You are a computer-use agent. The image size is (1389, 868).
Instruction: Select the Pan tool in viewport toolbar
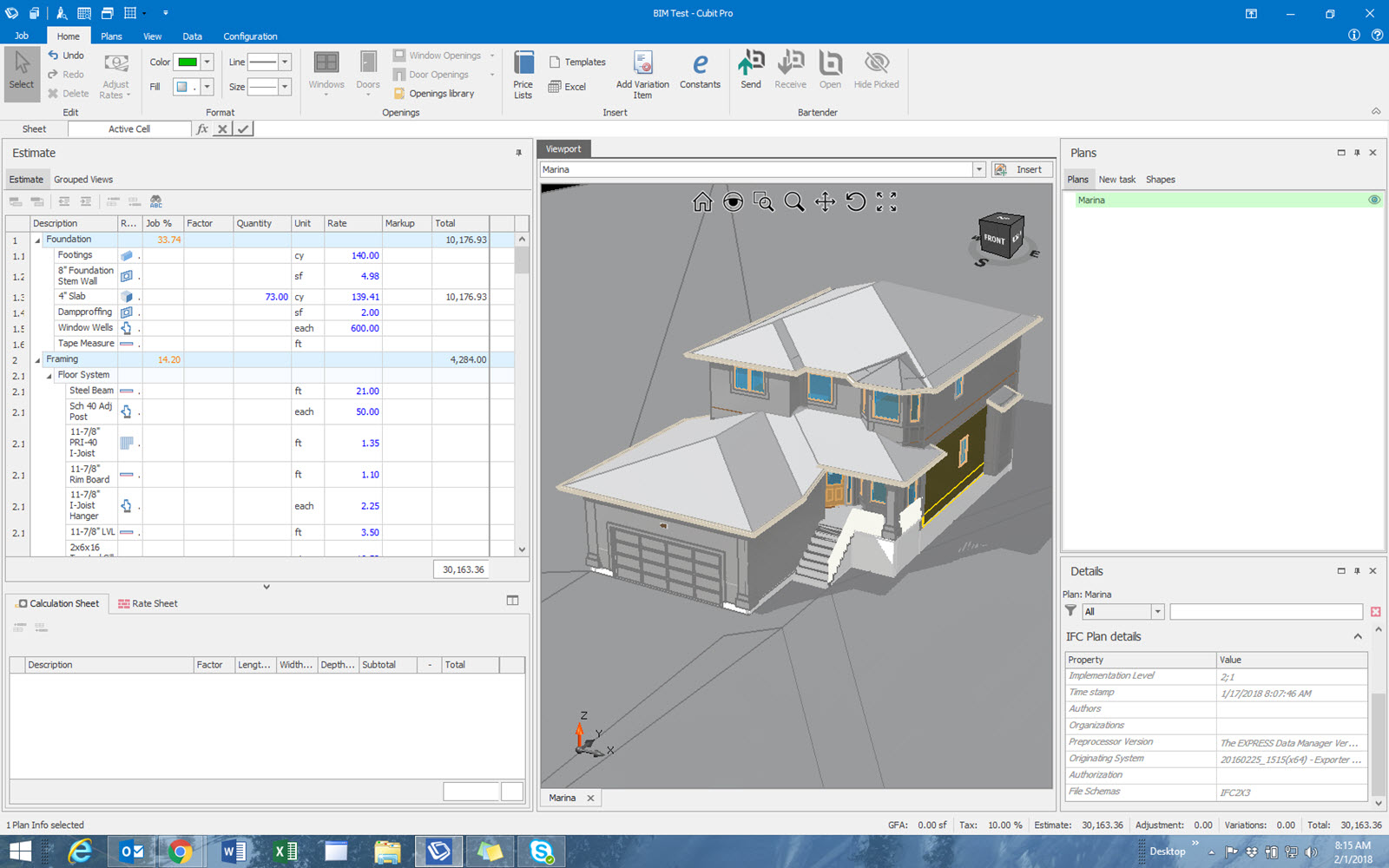click(x=825, y=202)
